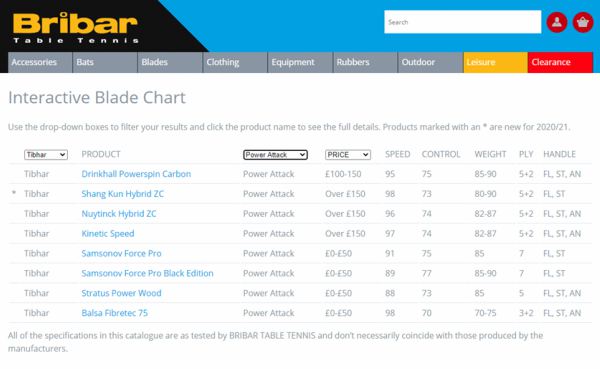Viewport: 600px width, 369px height.
Task: Open the Tibhar brand filter dropdown
Action: [x=46, y=155]
